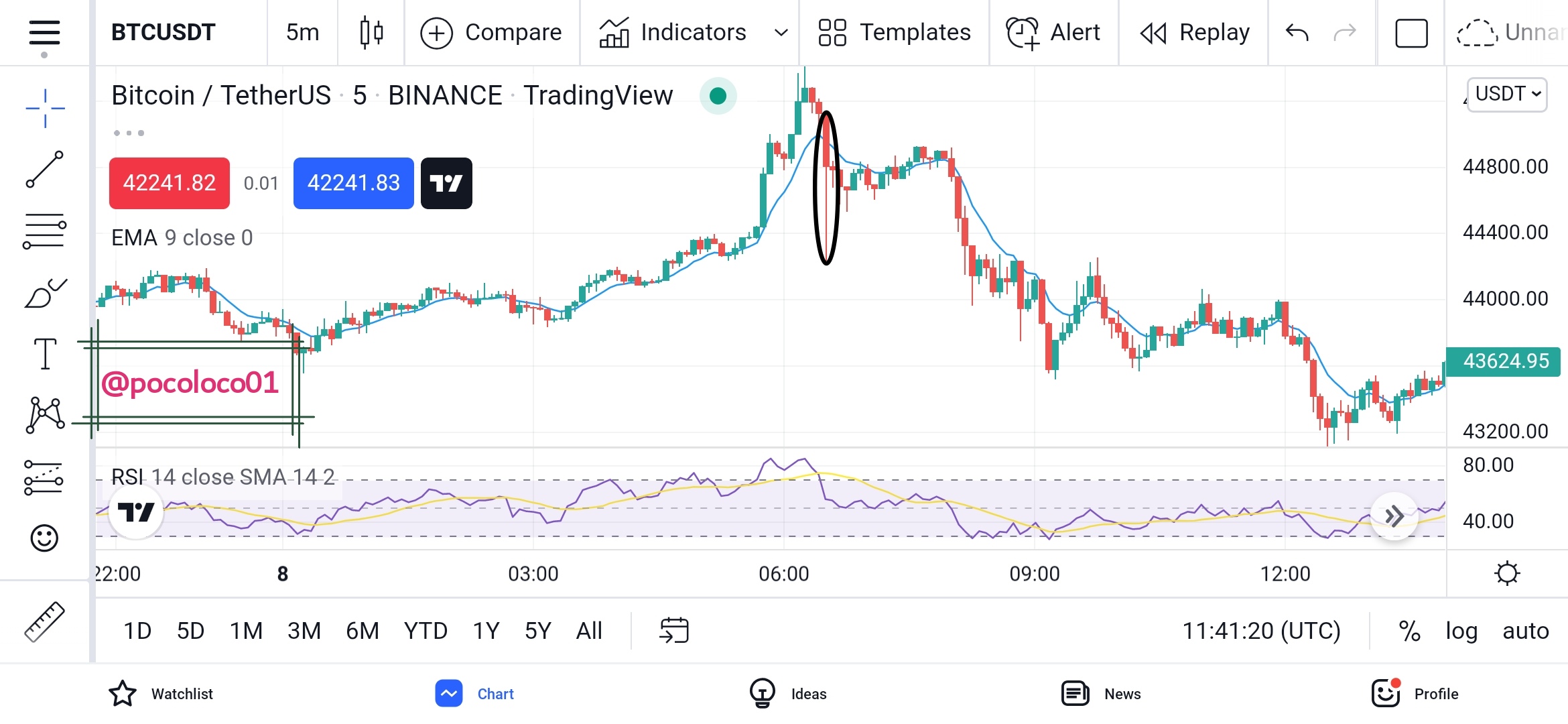Open the XABCD pattern tool
The height and width of the screenshot is (724, 1568).
[x=45, y=415]
